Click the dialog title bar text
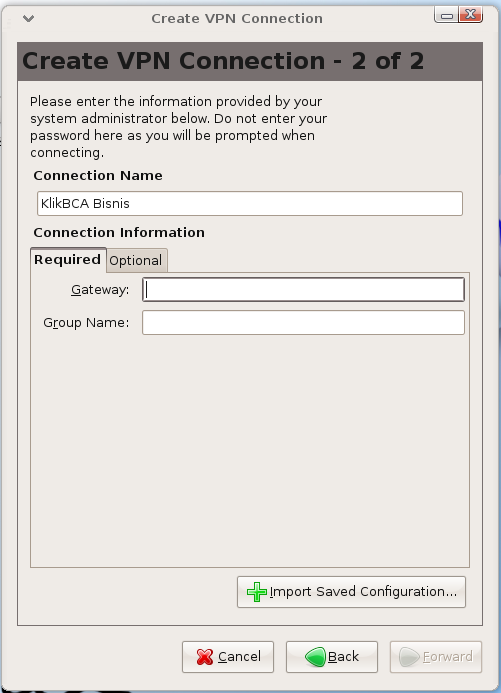Screen dimensions: 501x693 coord(237,19)
